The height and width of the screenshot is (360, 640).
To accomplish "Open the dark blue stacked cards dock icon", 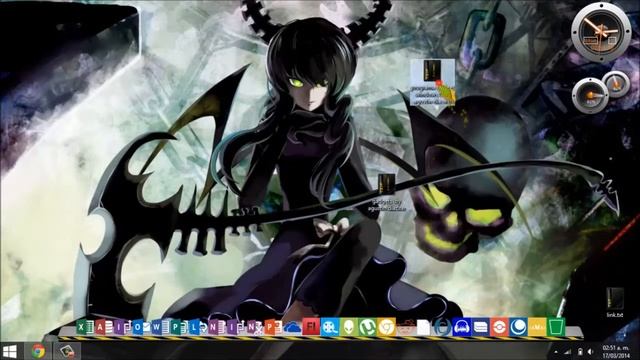I will click(x=480, y=327).
